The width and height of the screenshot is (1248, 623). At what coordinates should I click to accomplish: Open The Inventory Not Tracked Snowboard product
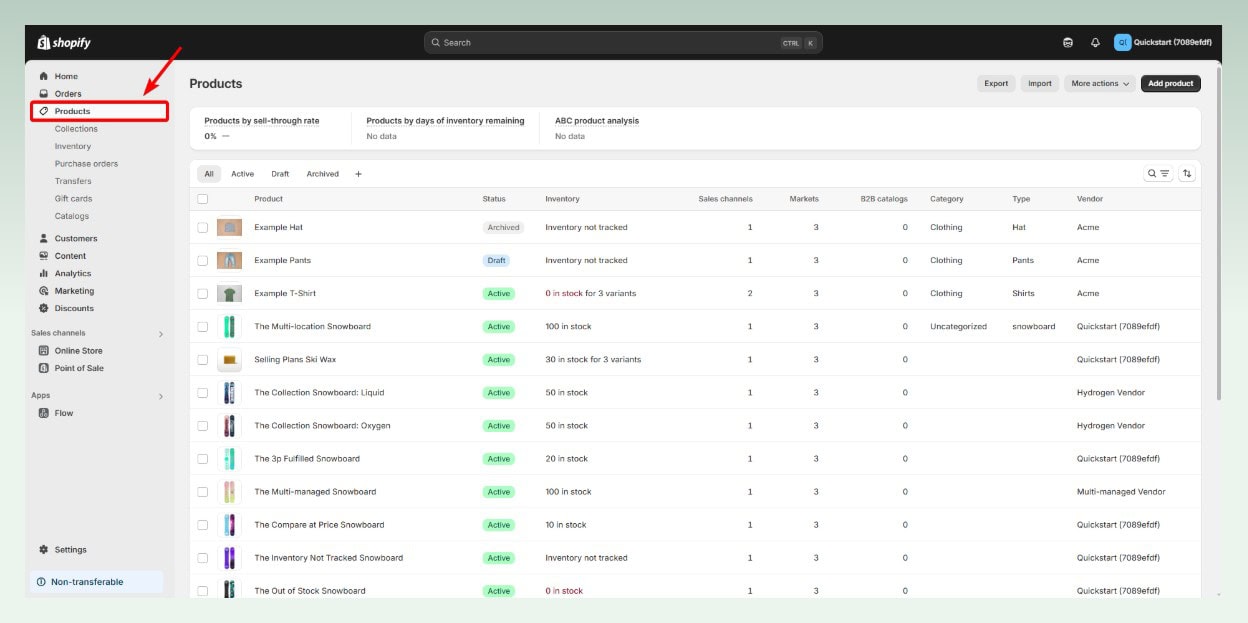[x=328, y=558]
